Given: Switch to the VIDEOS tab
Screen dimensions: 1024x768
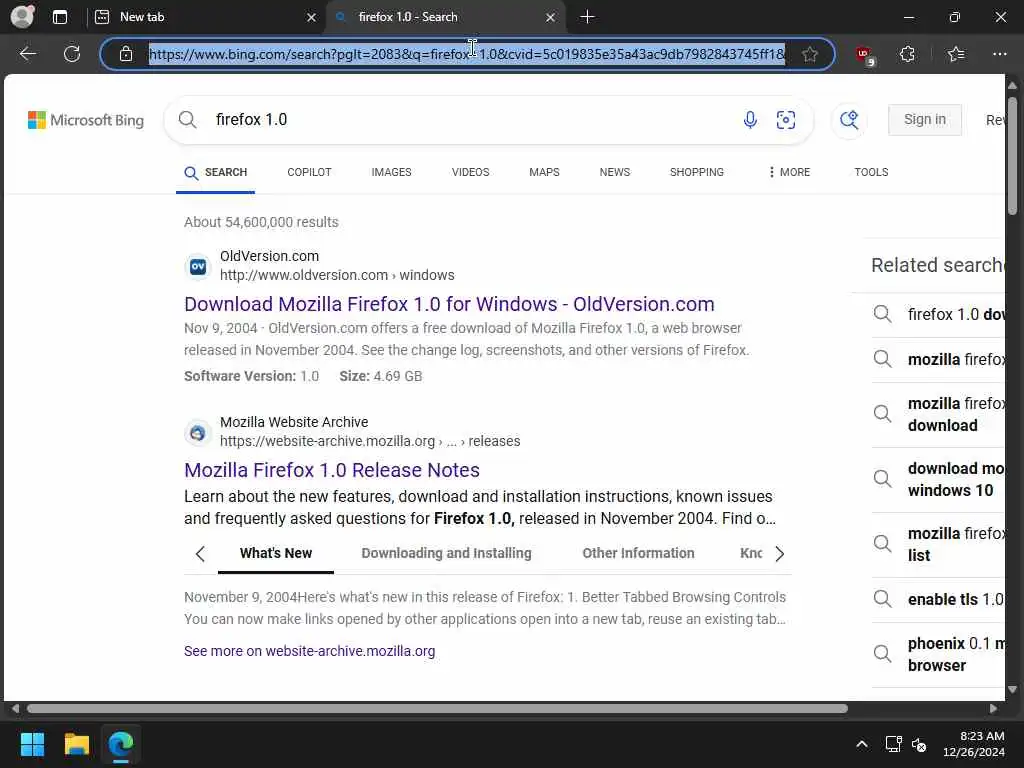Looking at the screenshot, I should pyautogui.click(x=470, y=172).
